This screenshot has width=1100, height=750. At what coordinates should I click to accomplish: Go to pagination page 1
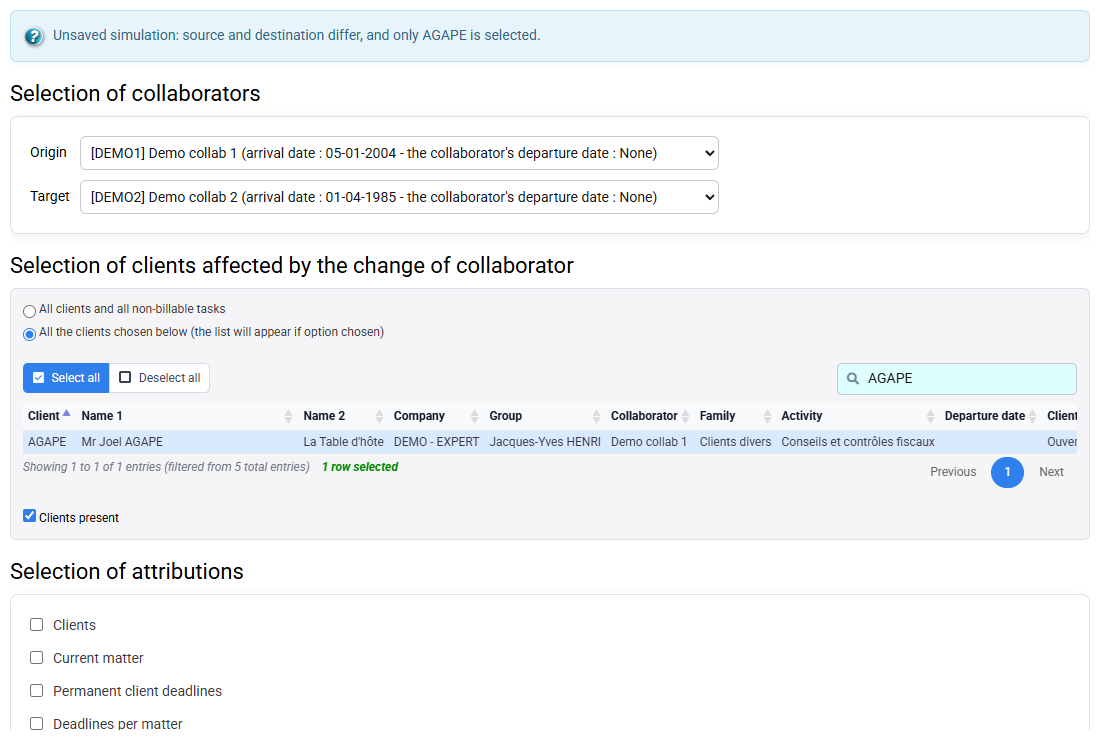(x=1007, y=472)
